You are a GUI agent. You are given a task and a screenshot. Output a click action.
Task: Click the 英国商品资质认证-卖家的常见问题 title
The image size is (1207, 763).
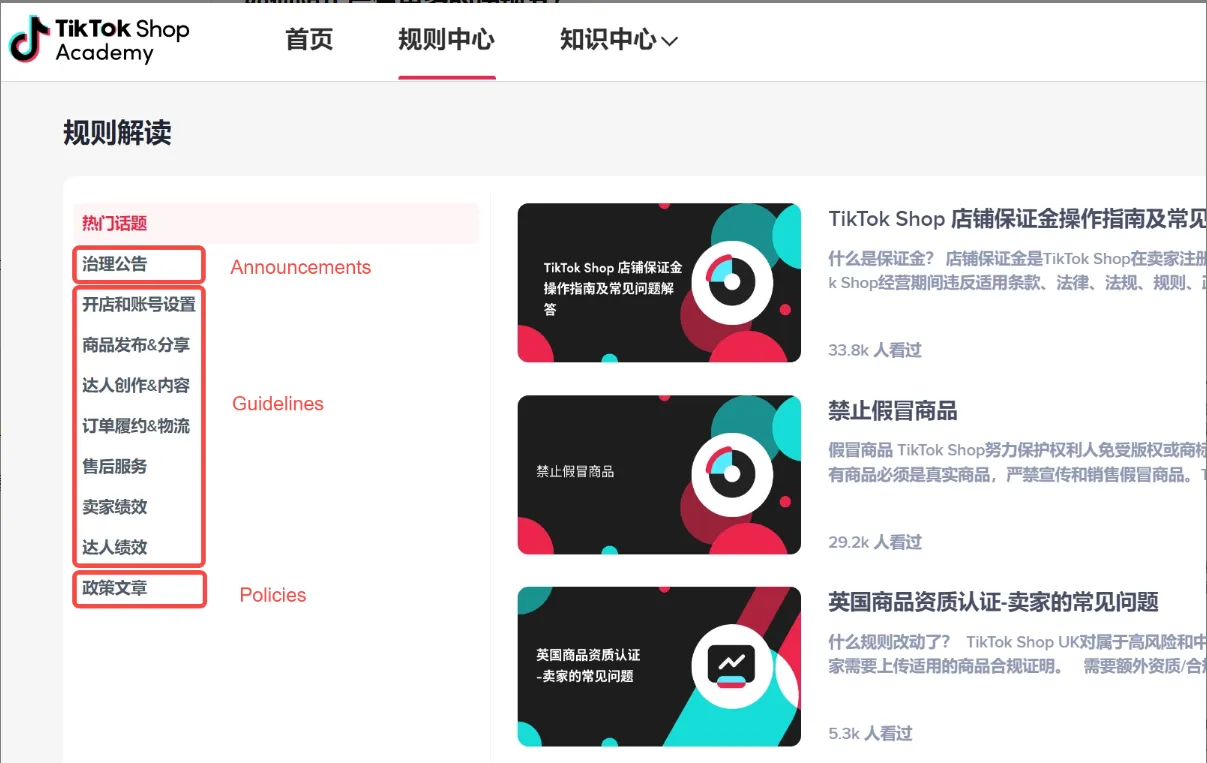[993, 602]
